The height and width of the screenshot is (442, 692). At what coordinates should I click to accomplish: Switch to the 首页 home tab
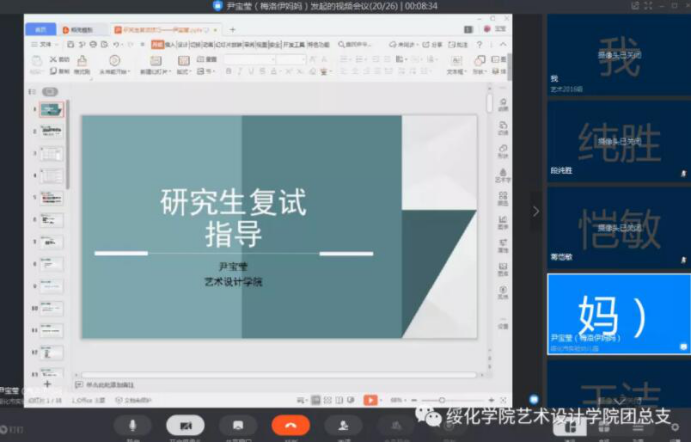point(41,30)
